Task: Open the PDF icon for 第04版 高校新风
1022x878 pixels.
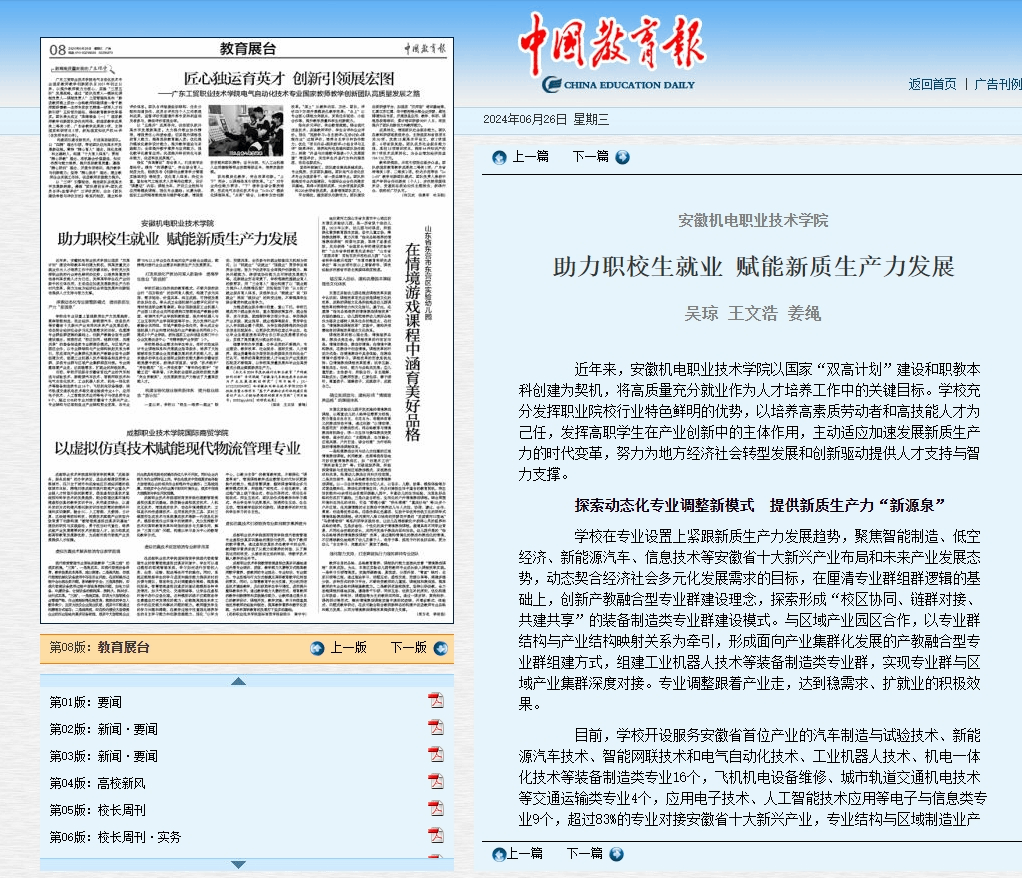Action: (435, 782)
